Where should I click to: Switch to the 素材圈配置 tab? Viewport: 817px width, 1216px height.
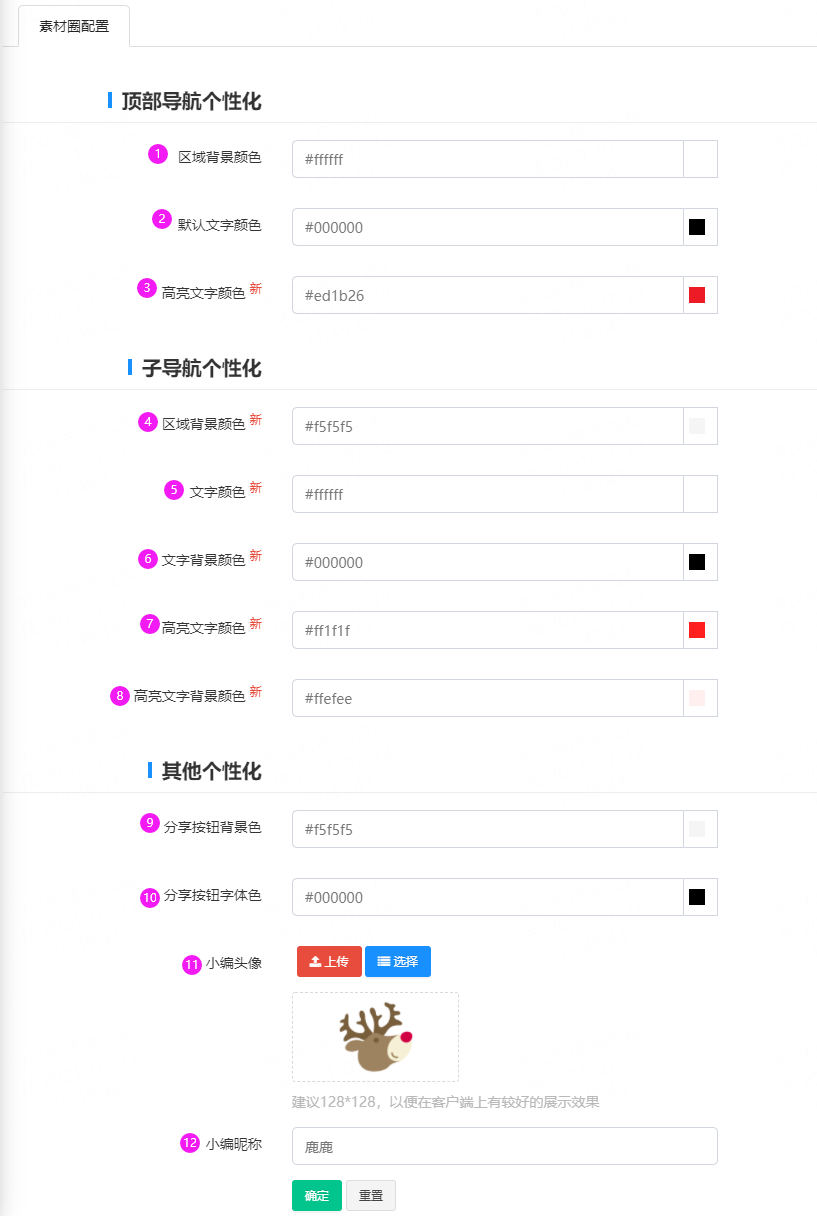pos(74,26)
